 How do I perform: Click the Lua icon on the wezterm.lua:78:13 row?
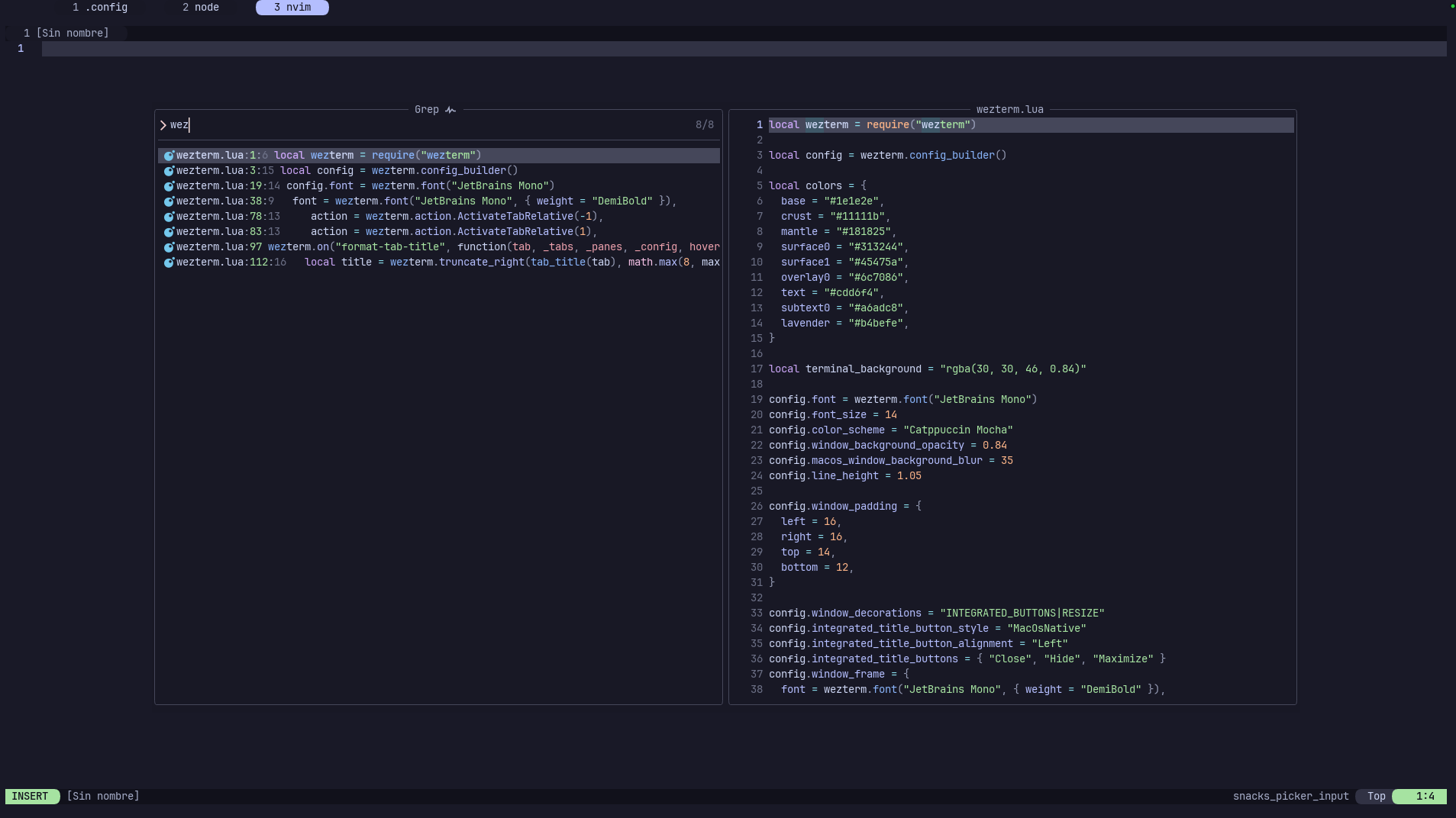(169, 217)
